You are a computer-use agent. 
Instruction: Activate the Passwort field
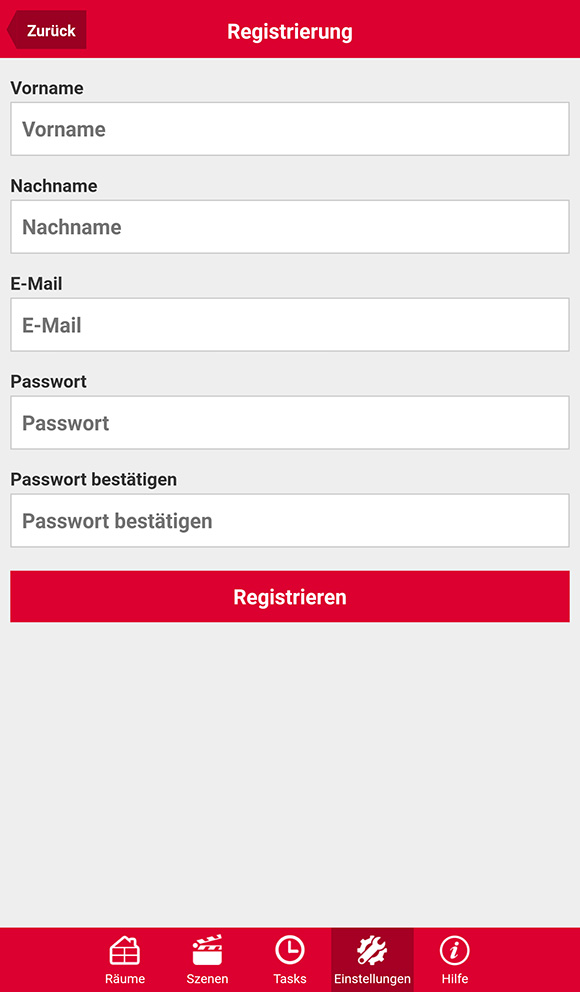[290, 423]
